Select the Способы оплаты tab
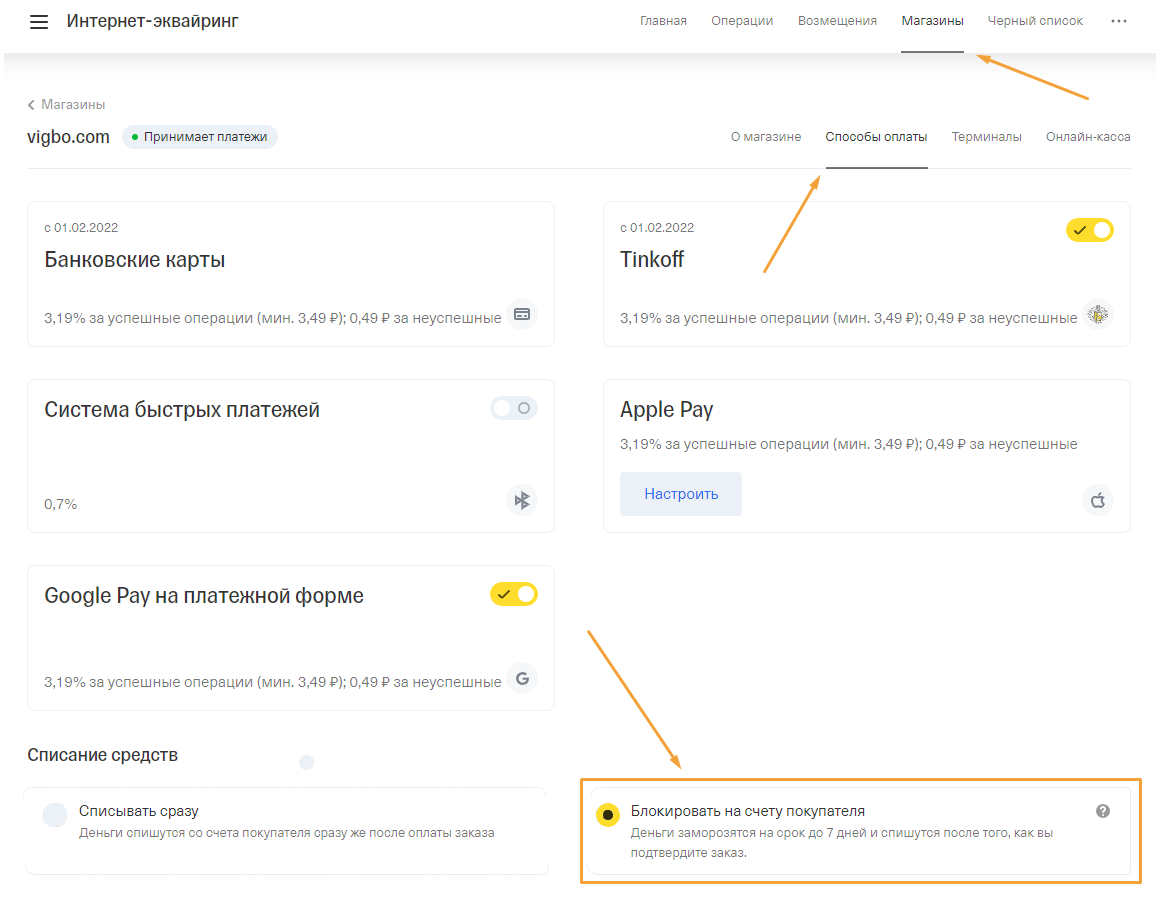This screenshot has height=901, width=1162. coord(876,137)
